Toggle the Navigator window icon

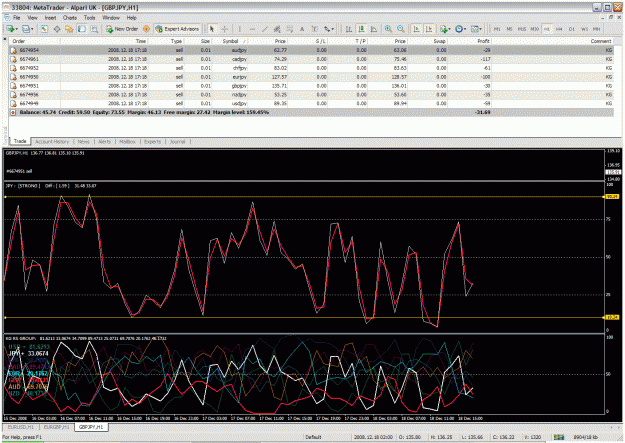69,29
